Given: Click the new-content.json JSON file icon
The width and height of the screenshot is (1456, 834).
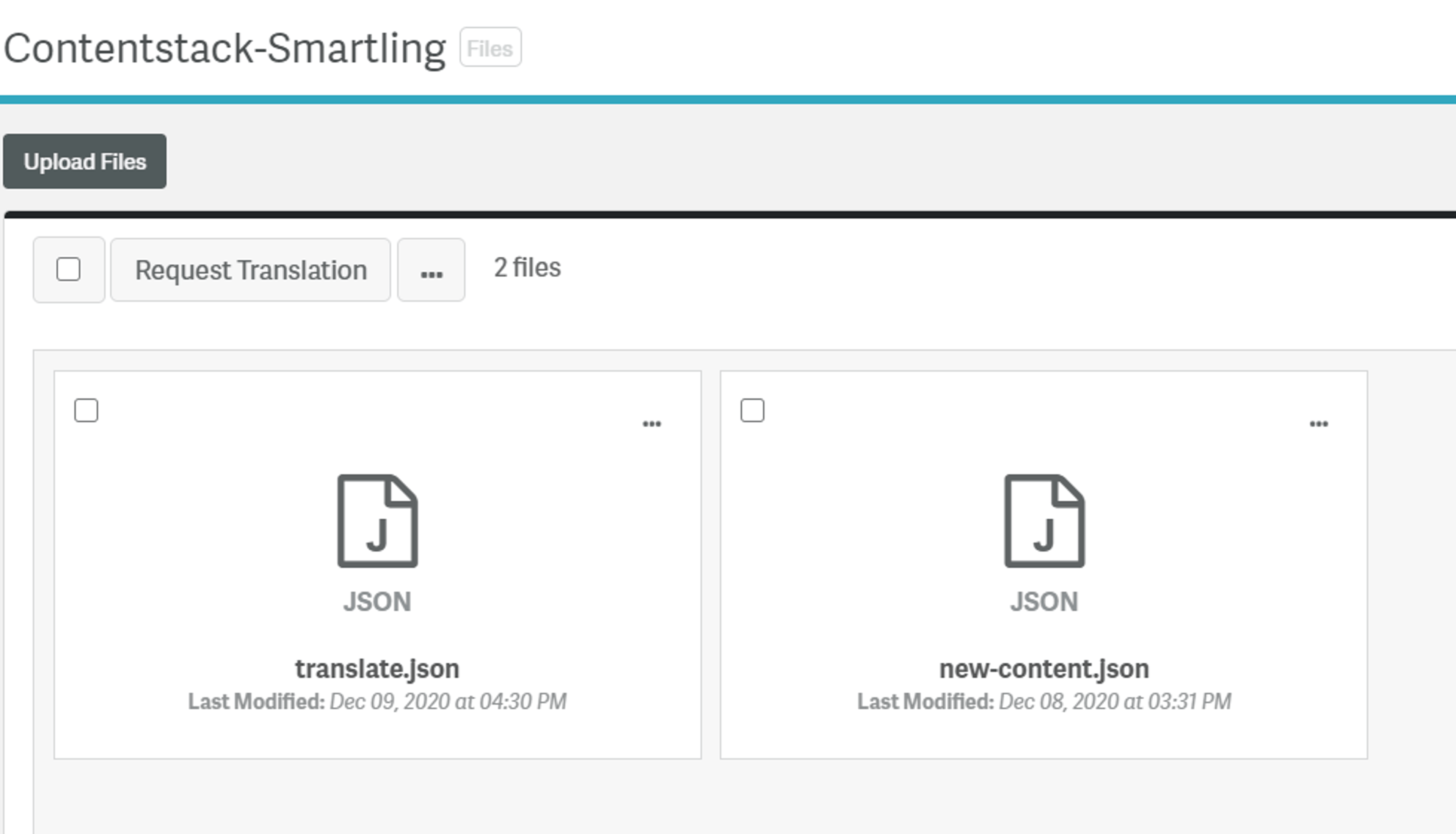Looking at the screenshot, I should pyautogui.click(x=1044, y=520).
